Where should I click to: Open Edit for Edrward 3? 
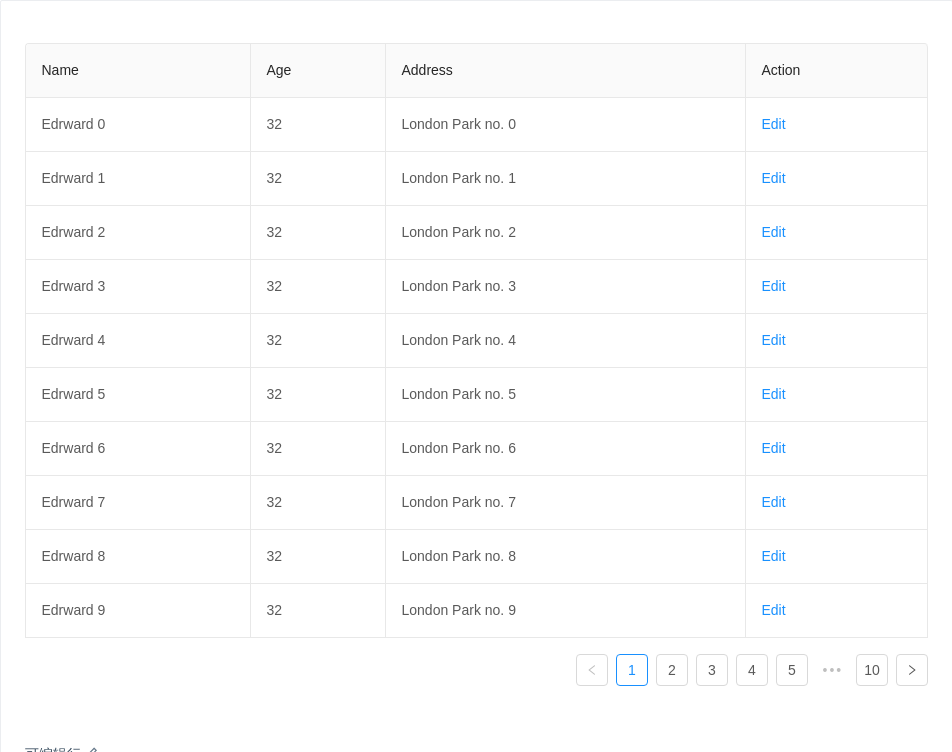(x=773, y=286)
